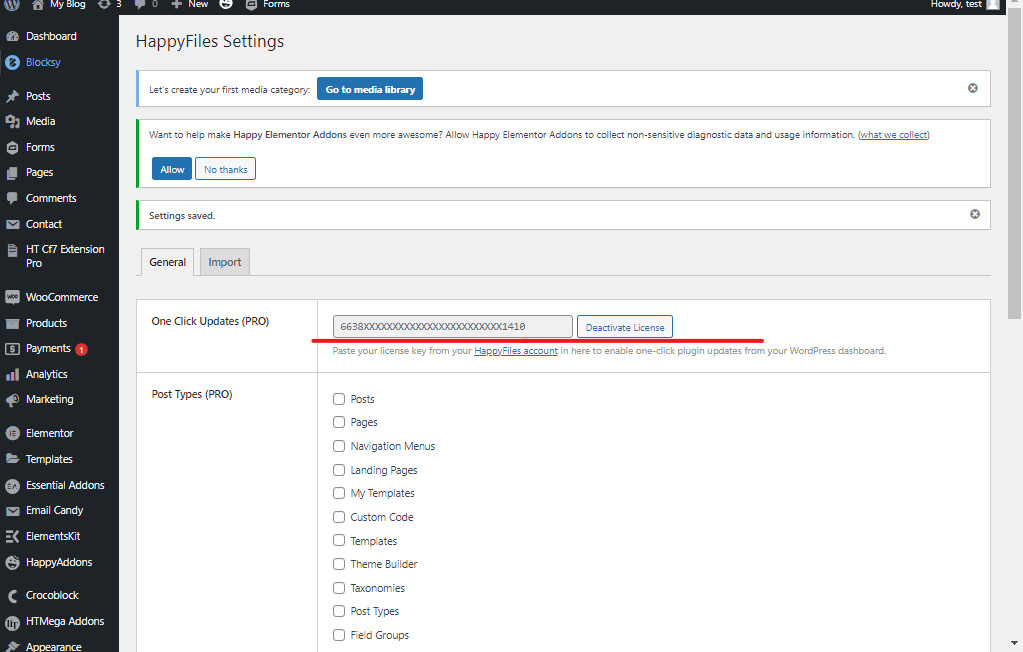This screenshot has height=652, width=1023.
Task: Toggle the Templates post type checkbox
Action: coord(339,540)
